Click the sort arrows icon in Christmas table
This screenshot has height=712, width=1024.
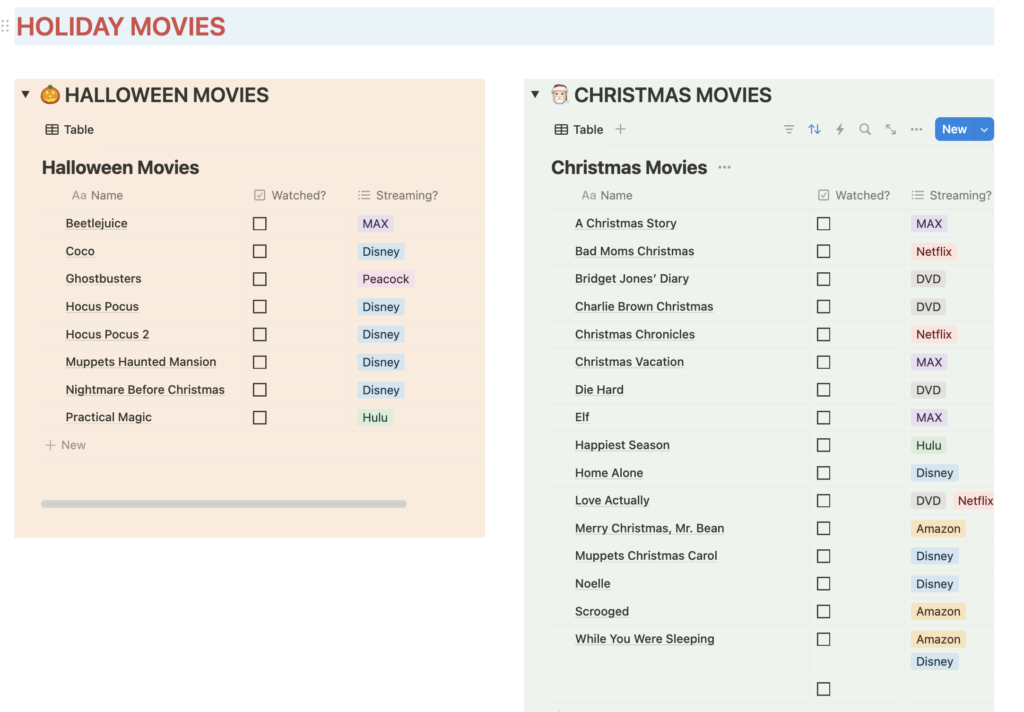pyautogui.click(x=814, y=129)
